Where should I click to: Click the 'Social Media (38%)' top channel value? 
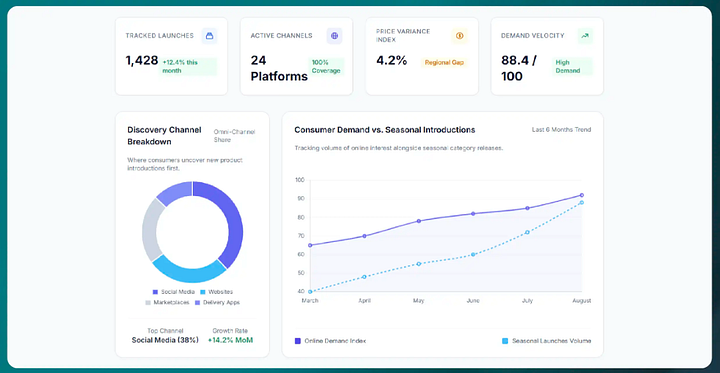point(165,340)
